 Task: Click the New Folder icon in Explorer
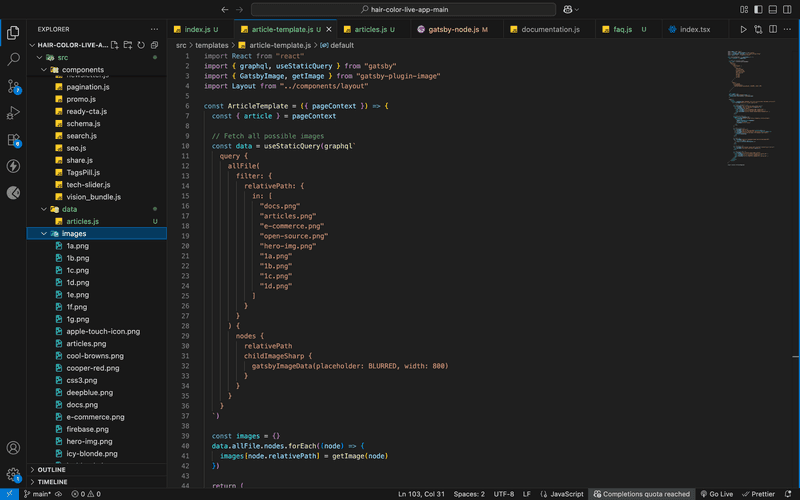128,45
